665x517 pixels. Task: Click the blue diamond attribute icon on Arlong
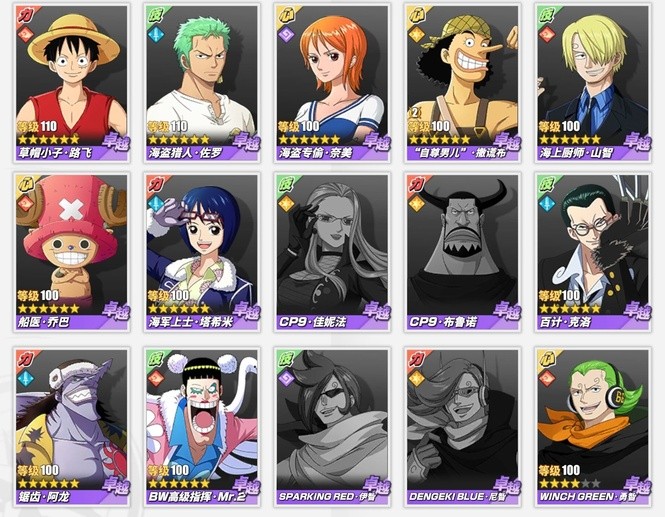(x=25, y=377)
